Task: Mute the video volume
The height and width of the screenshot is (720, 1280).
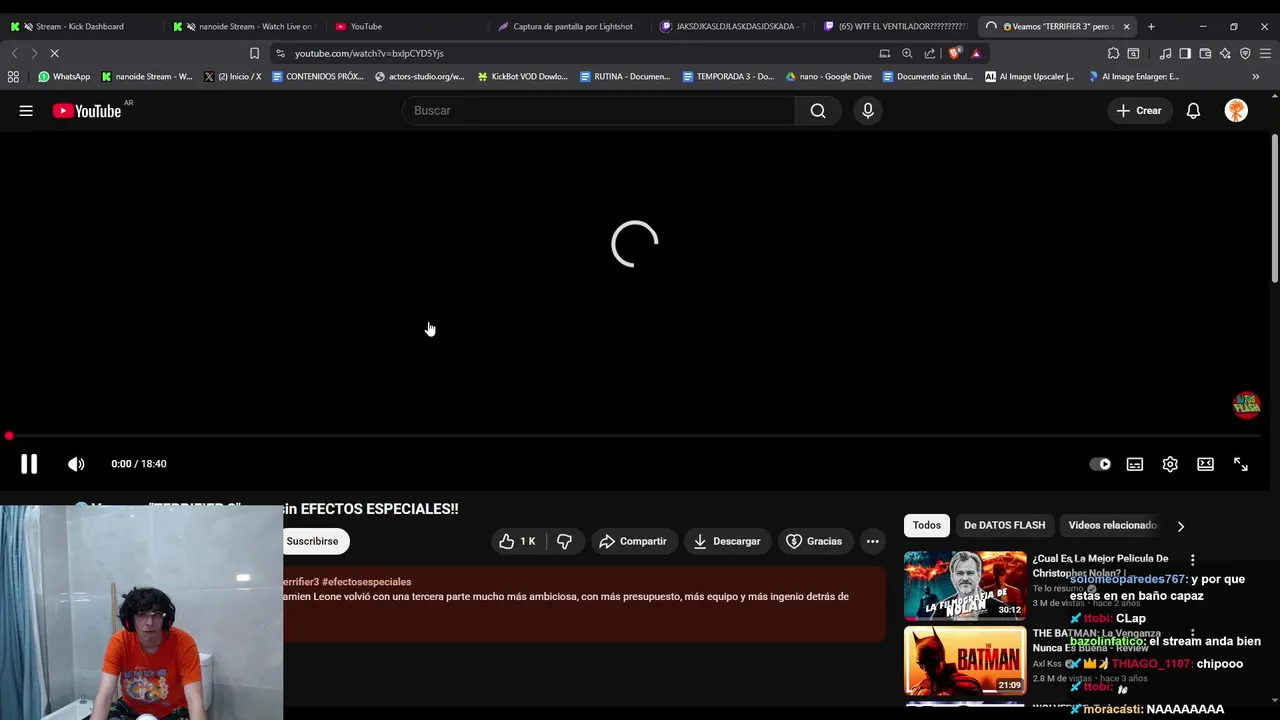Action: (76, 464)
